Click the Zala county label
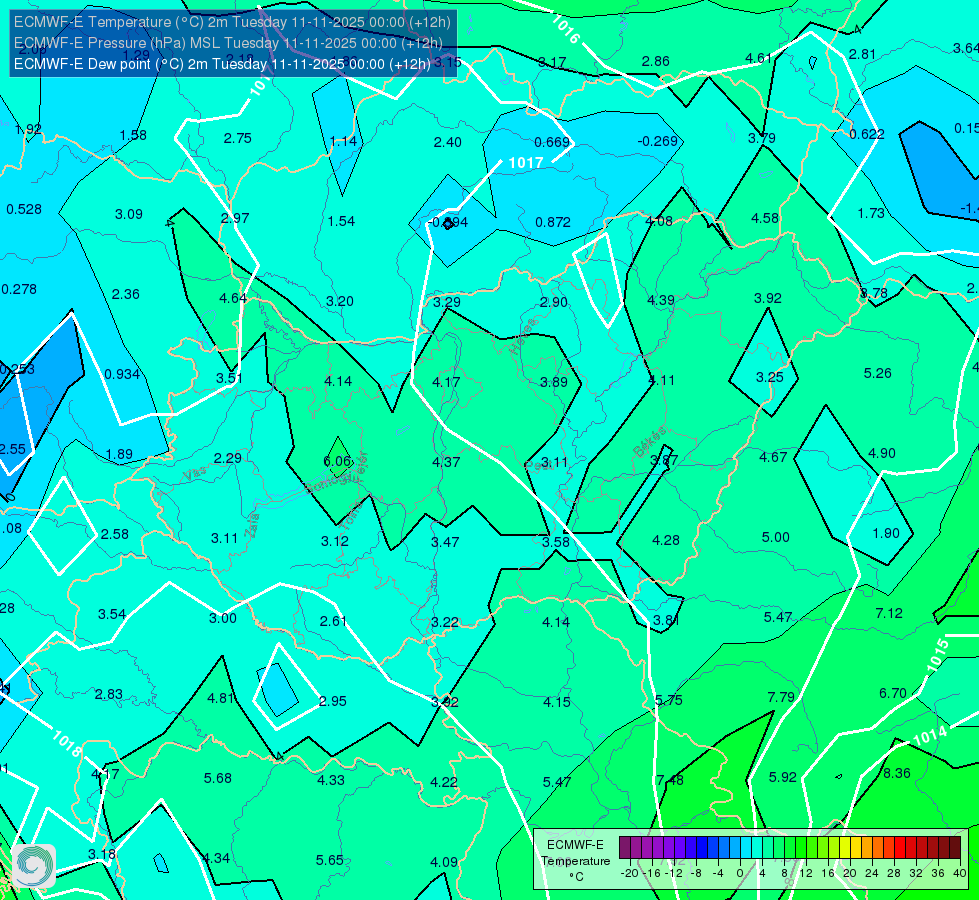Viewport: 979px width, 900px height. point(252,526)
